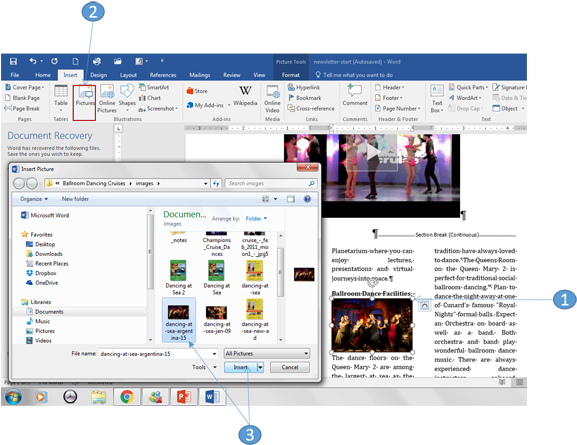Viewport: 577px width, 445px height.
Task: Click the layout options icon beside the picture
Action: tap(424, 305)
